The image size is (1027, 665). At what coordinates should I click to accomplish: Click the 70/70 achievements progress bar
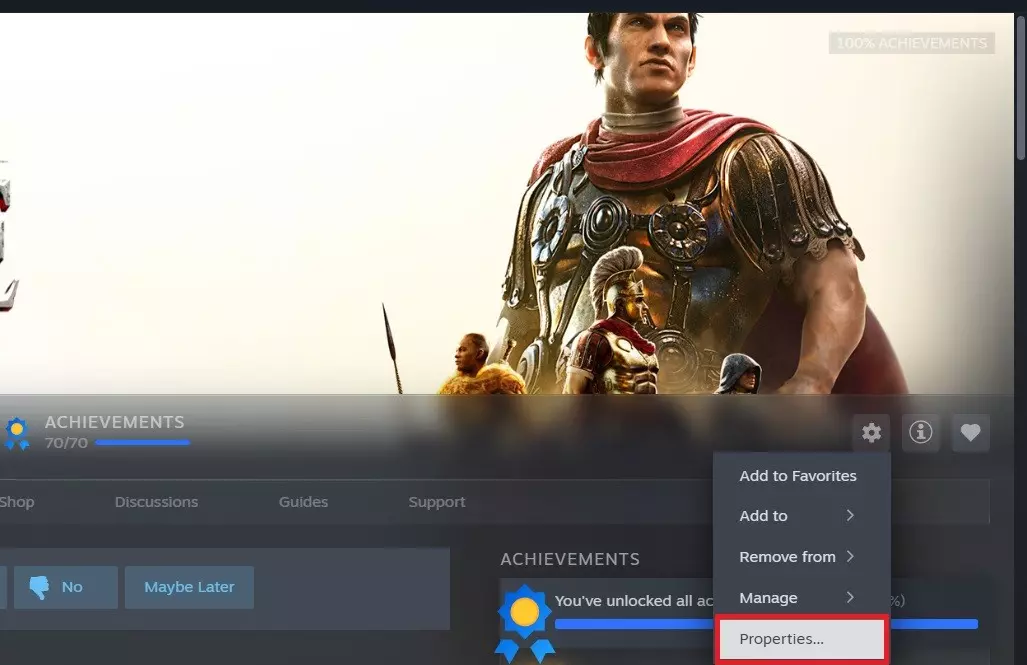click(143, 443)
